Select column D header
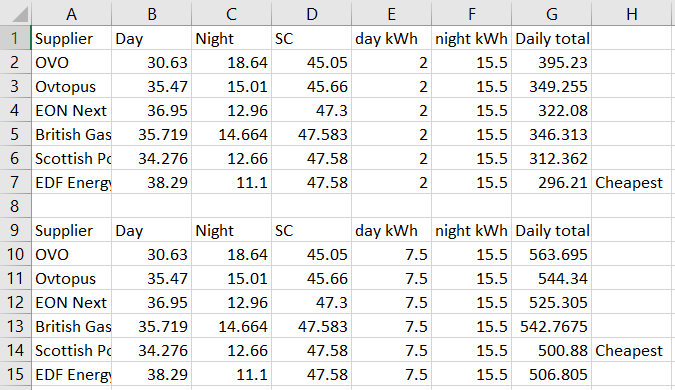Viewport: 675px width, 390px height. [312, 14]
